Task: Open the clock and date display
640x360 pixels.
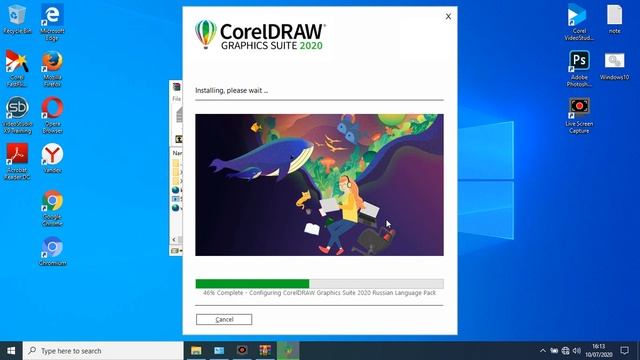Action: (x=599, y=351)
